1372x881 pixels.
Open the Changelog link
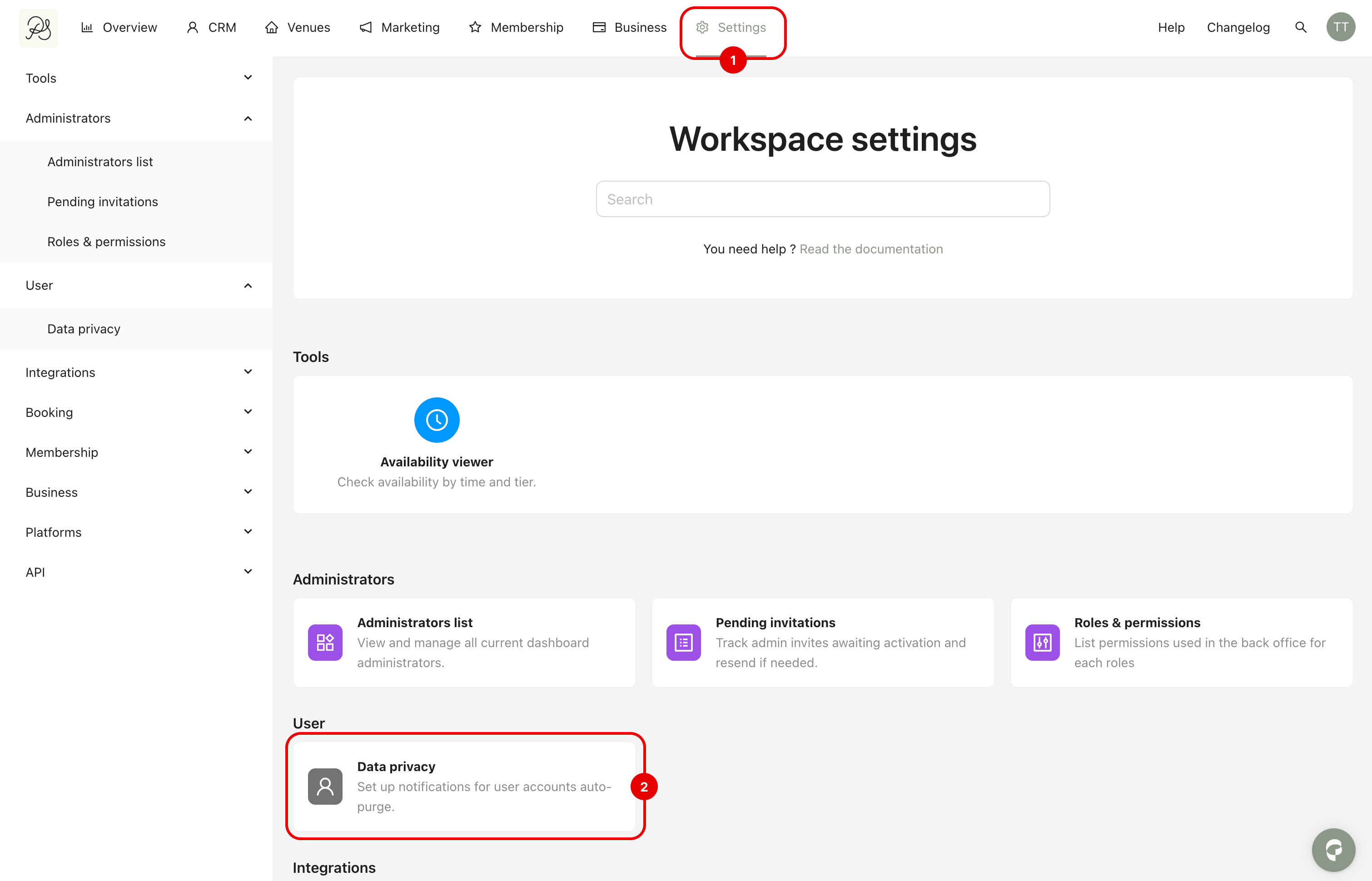1238,27
